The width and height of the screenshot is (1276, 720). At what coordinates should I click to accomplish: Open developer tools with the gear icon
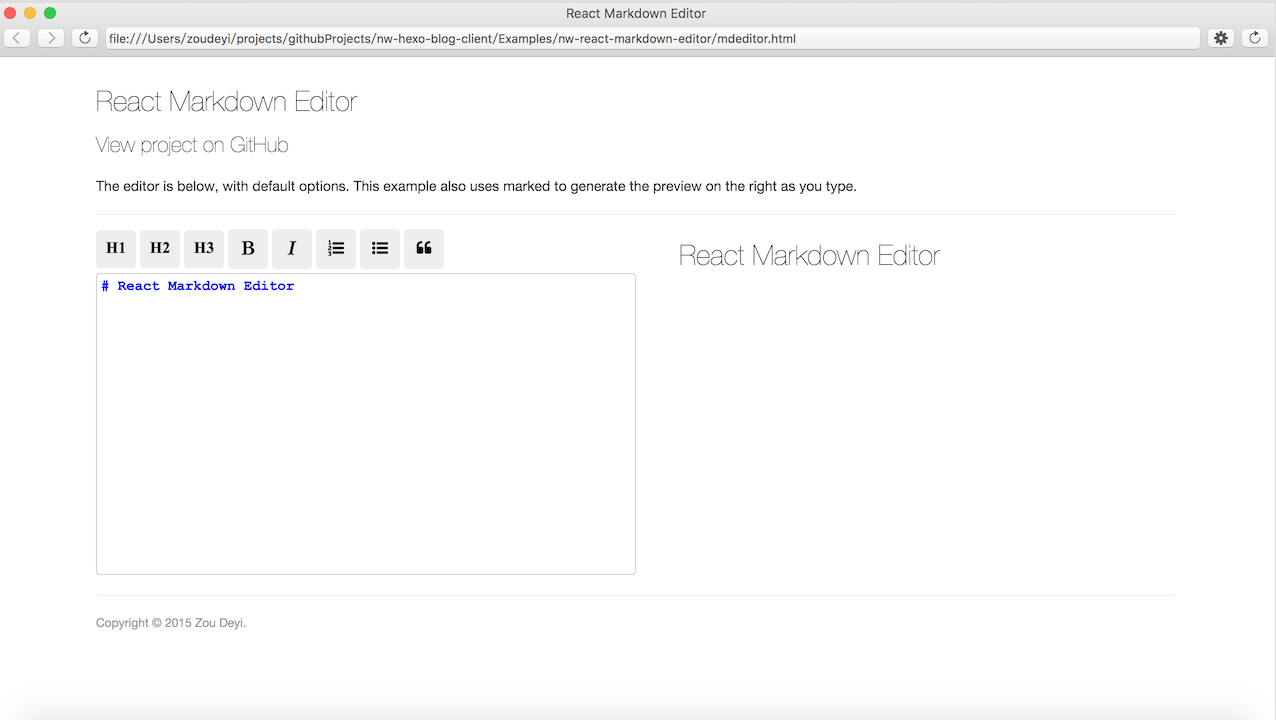pyautogui.click(x=1221, y=38)
